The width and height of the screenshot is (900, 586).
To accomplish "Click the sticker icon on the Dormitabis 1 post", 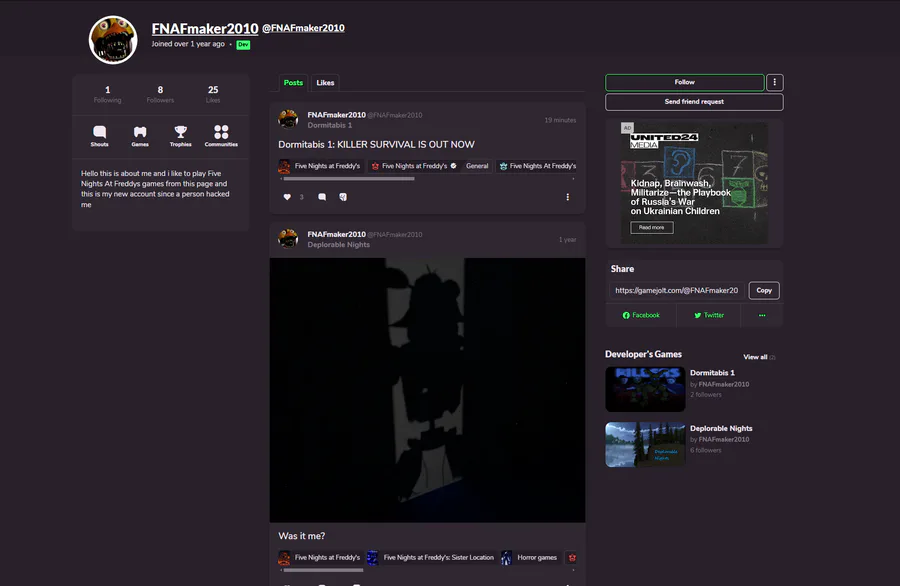I will (x=343, y=197).
